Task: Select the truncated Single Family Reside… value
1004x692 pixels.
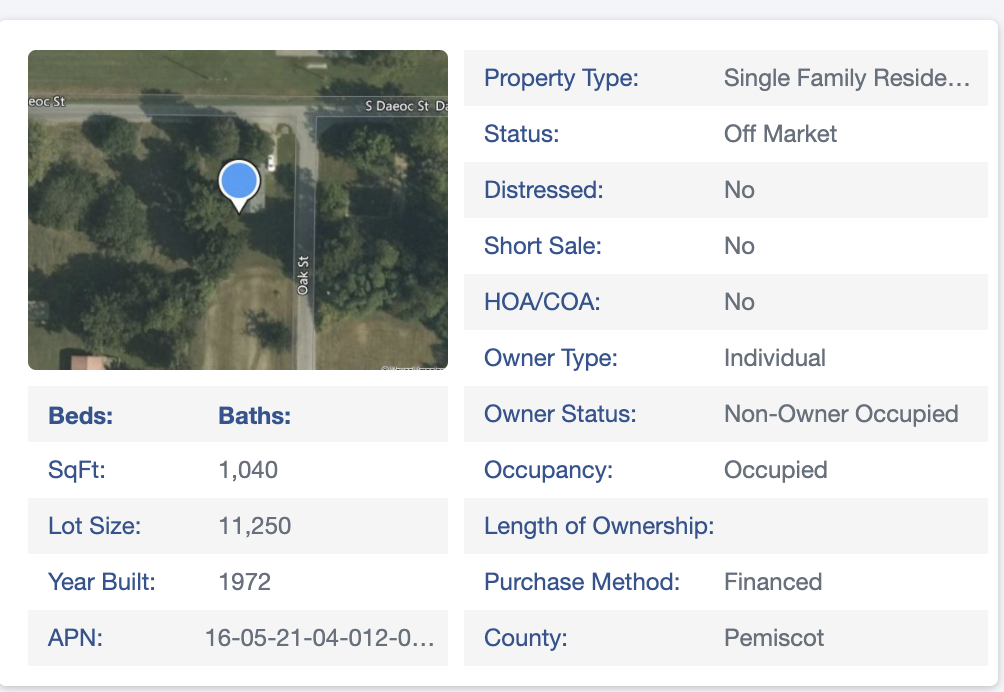Action: 846,78
